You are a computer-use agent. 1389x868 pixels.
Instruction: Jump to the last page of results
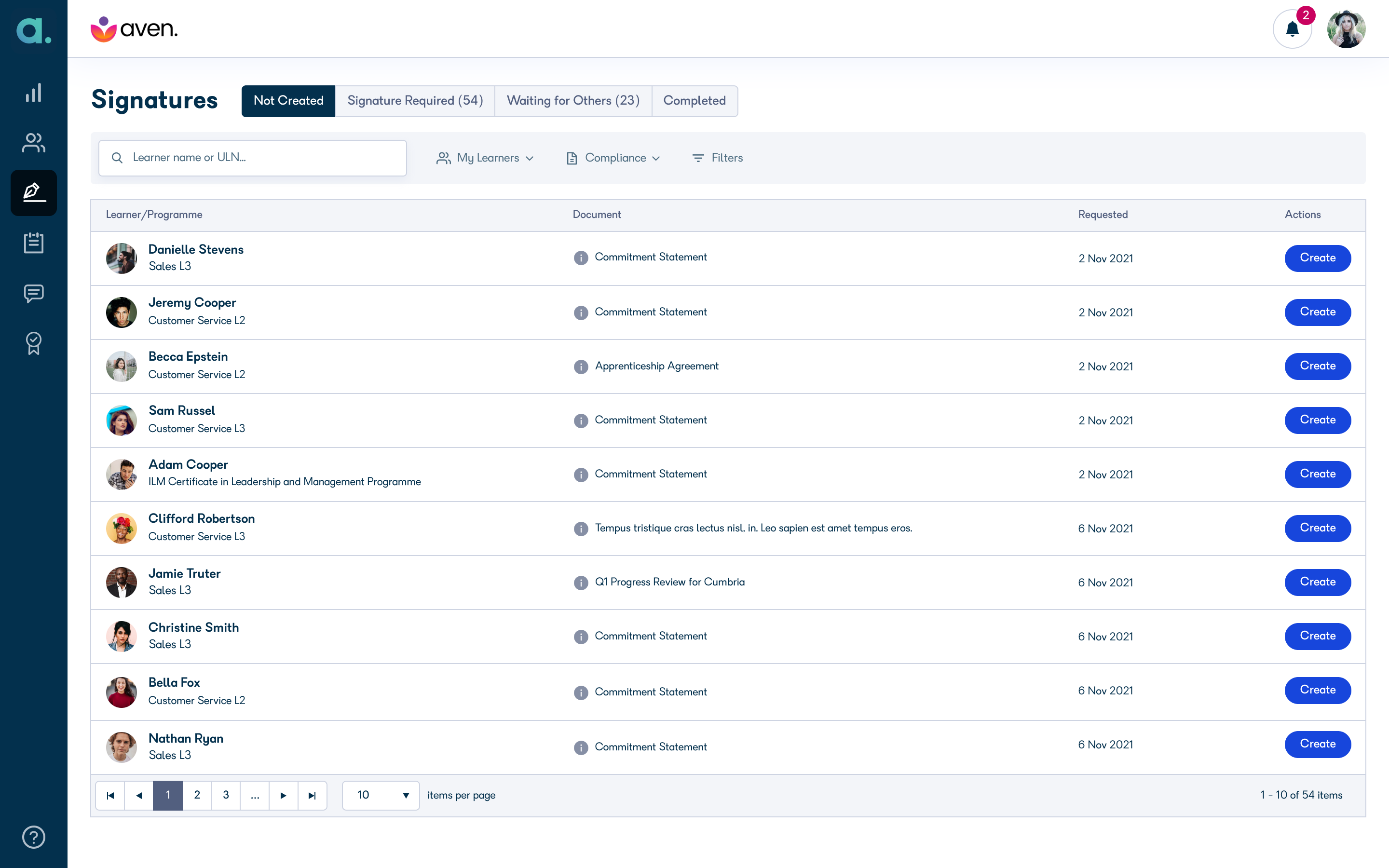click(312, 795)
